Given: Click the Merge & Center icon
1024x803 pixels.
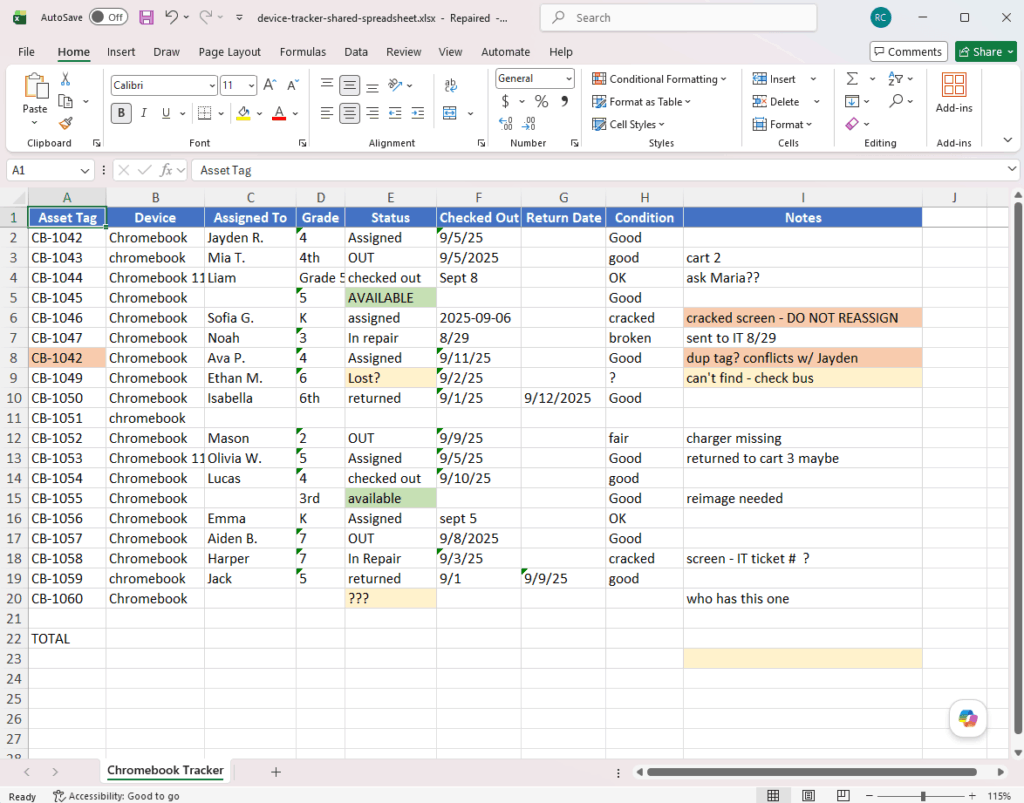Looking at the screenshot, I should pos(450,113).
